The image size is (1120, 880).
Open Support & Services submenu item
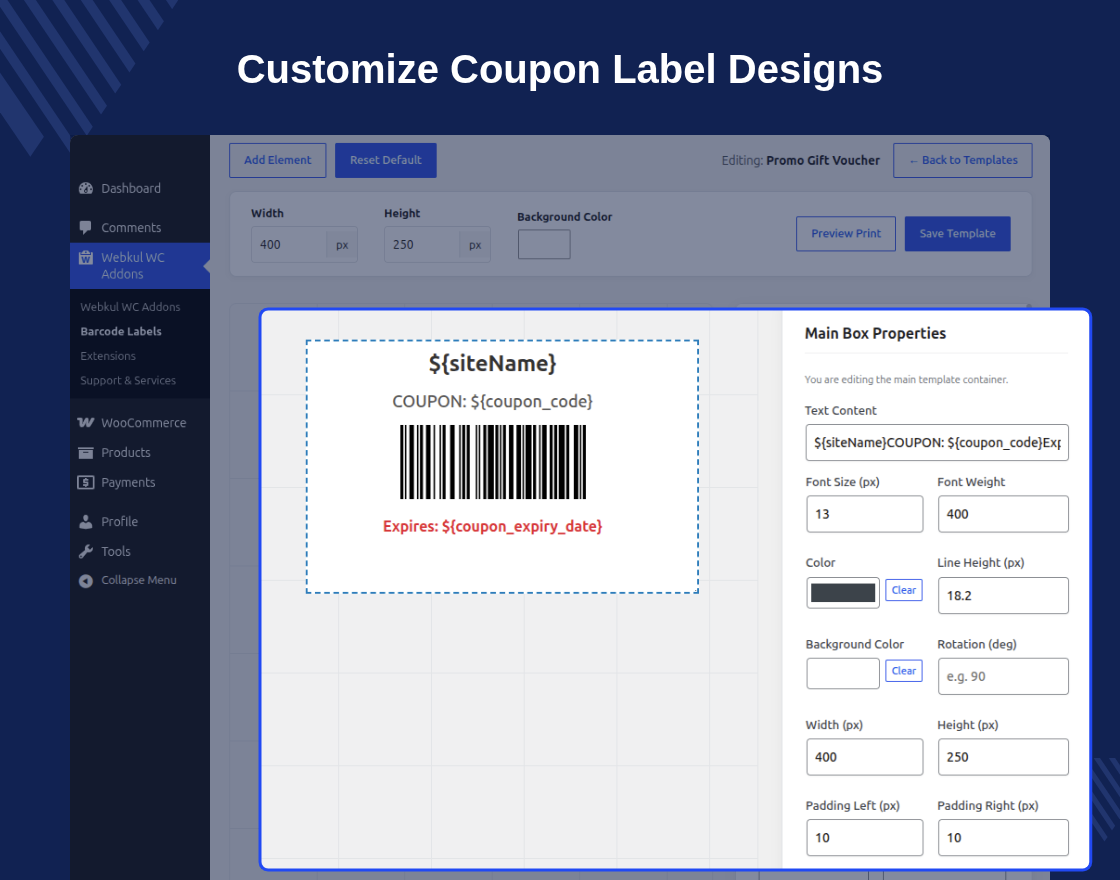coord(128,381)
